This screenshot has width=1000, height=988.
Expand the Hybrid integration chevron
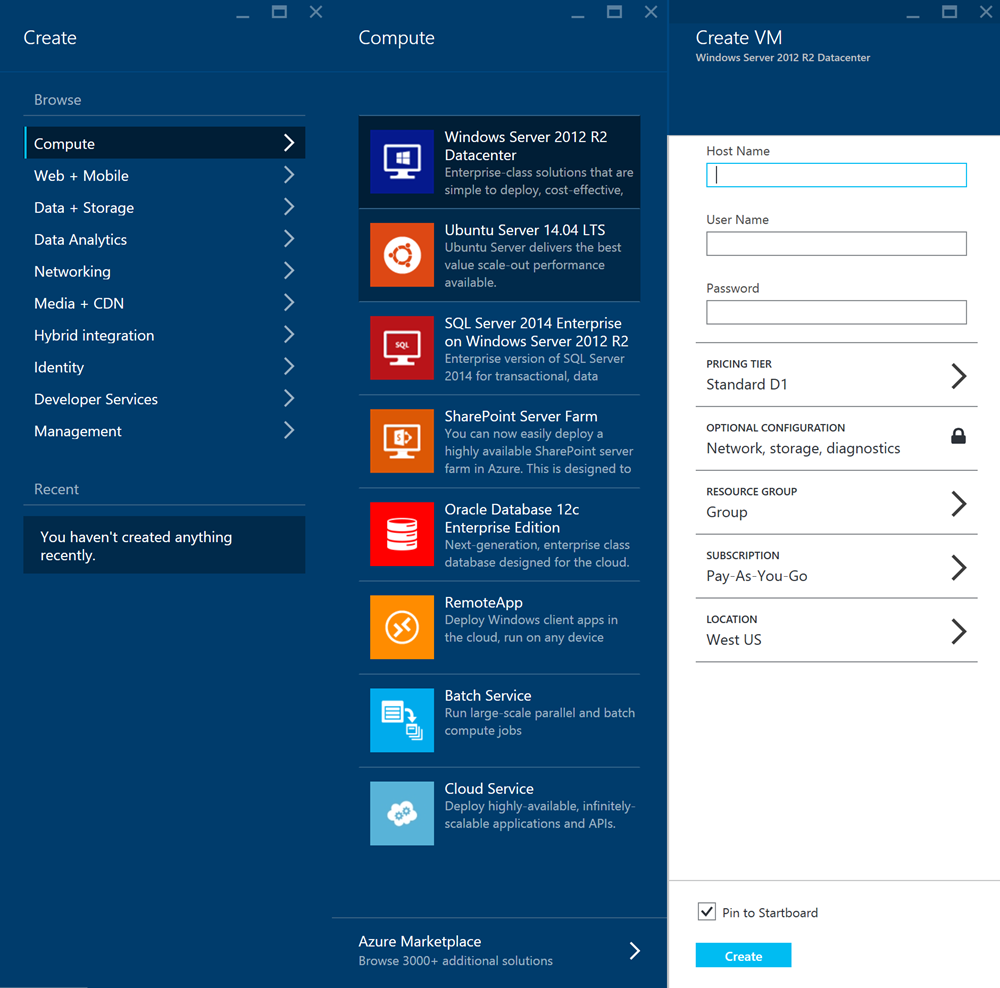[x=289, y=334]
